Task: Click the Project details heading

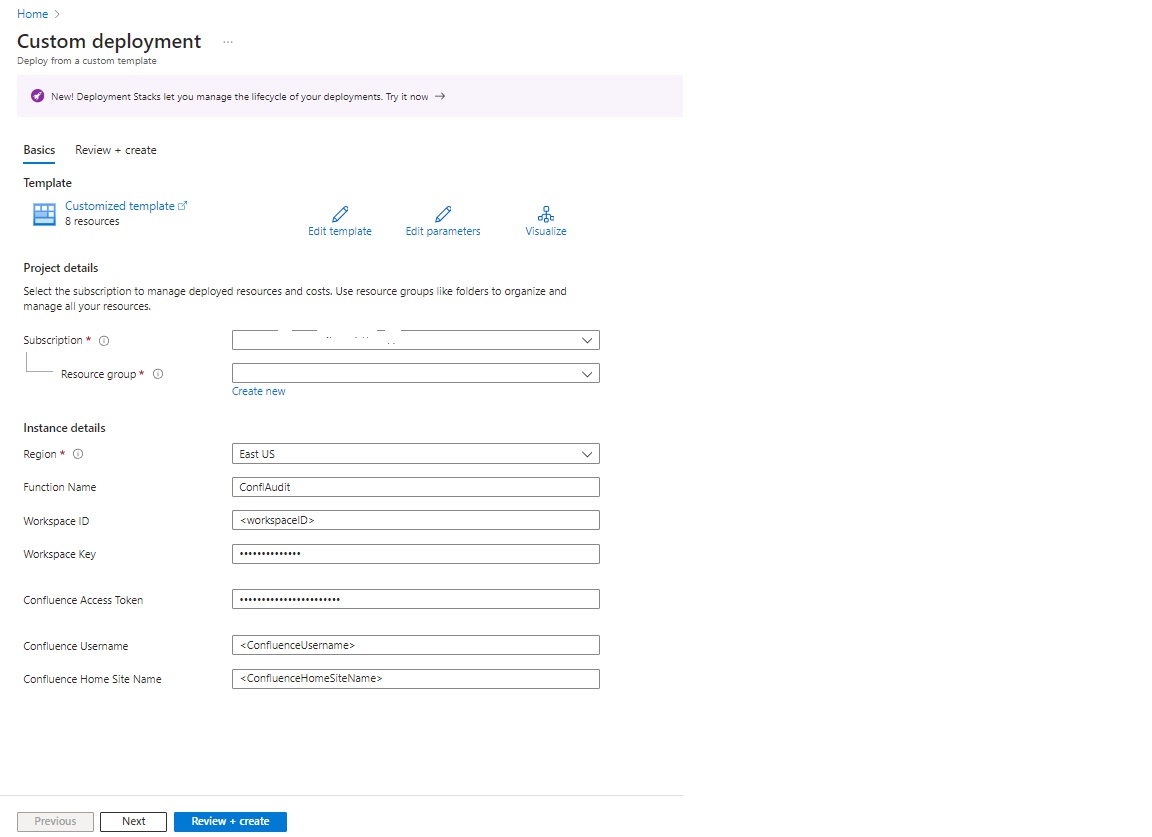Action: click(60, 268)
